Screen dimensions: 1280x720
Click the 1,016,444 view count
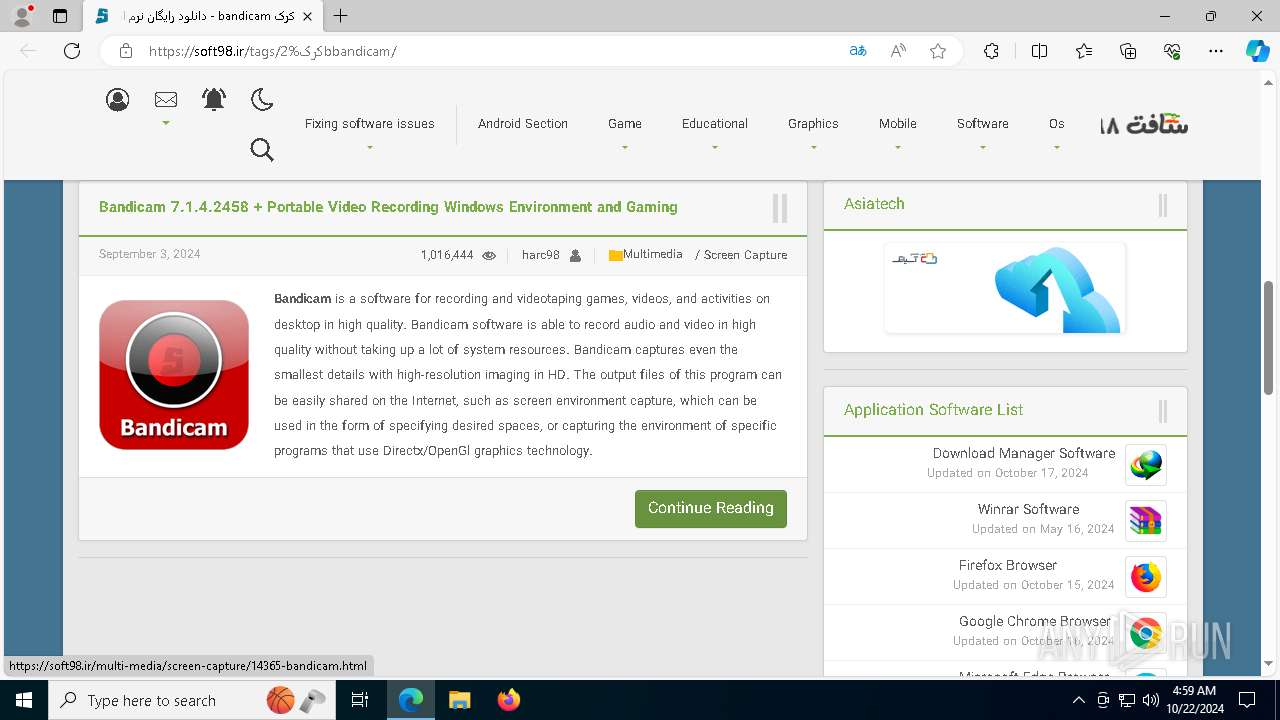click(x=447, y=255)
